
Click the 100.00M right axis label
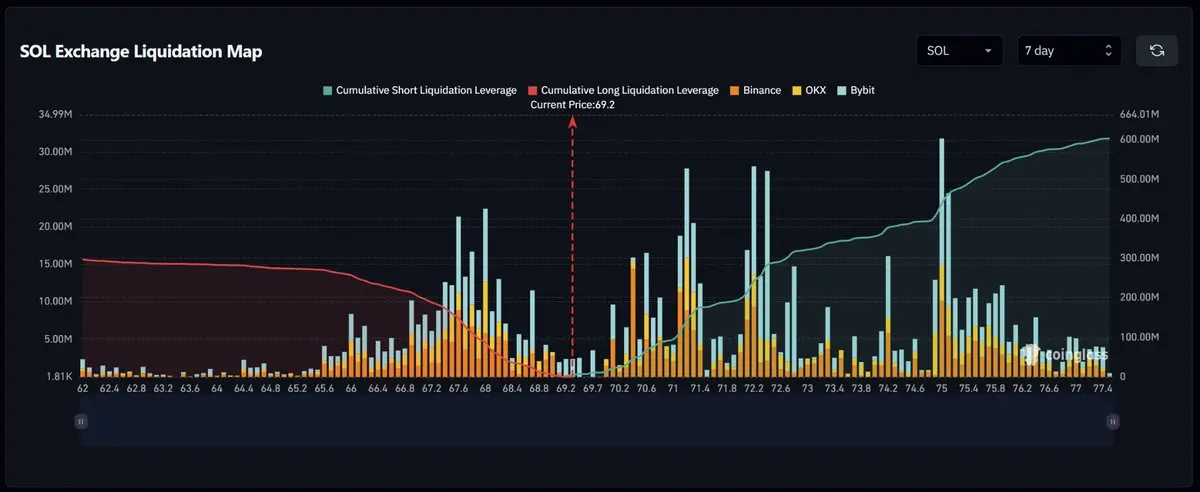[1140, 337]
